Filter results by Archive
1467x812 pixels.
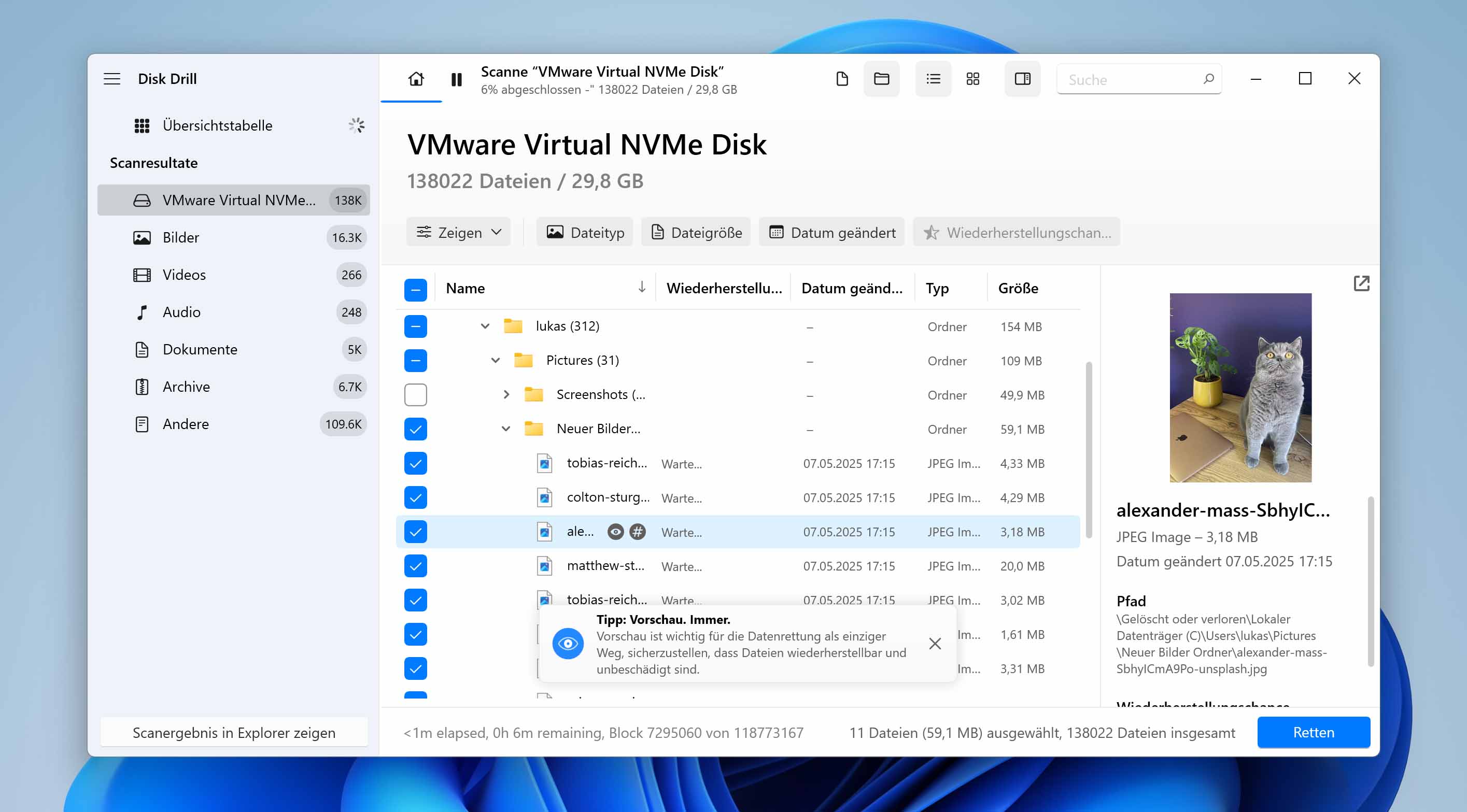233,387
